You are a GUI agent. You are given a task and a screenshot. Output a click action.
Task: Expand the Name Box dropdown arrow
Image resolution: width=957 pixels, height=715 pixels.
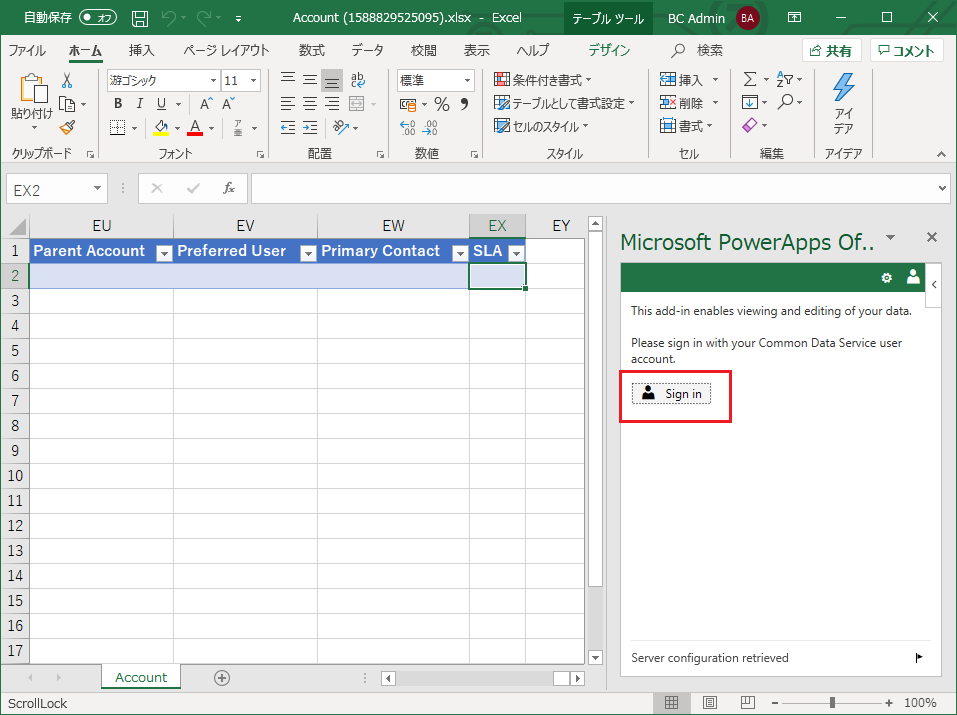(97, 188)
